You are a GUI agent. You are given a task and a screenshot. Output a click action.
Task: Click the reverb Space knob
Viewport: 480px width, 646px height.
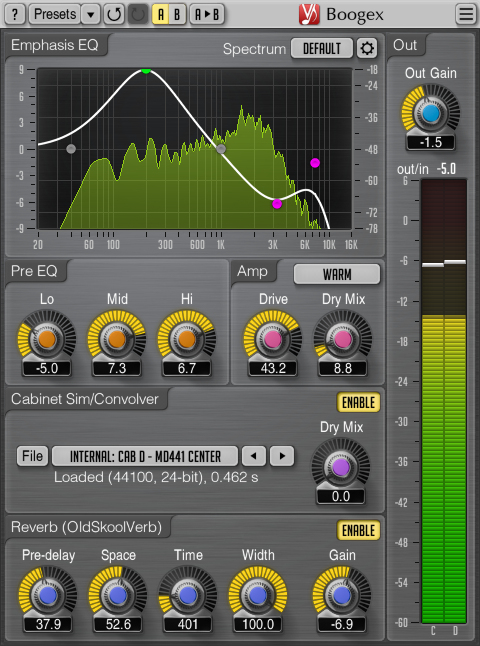point(118,595)
